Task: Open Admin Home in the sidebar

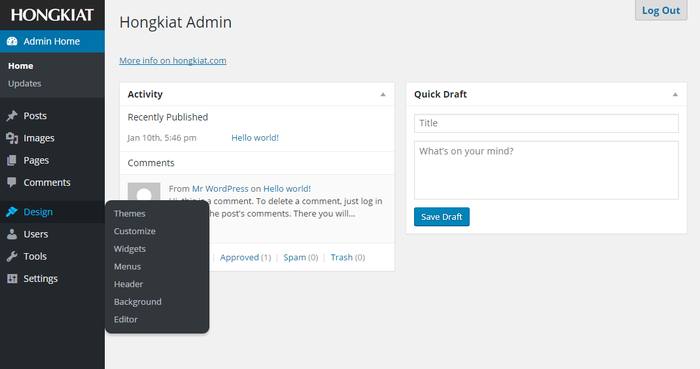Action: 52,41
